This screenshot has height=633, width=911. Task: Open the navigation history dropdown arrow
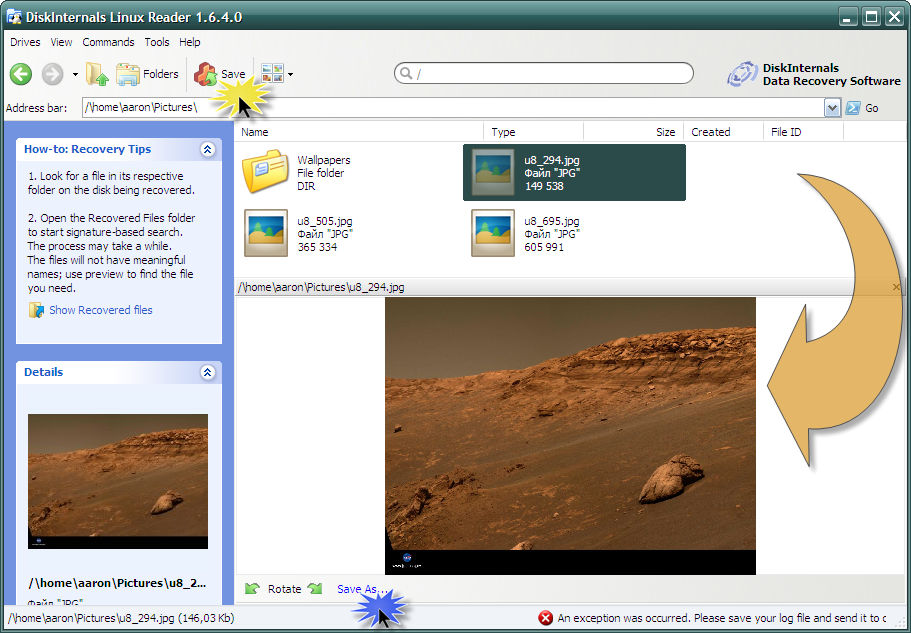tap(73, 74)
